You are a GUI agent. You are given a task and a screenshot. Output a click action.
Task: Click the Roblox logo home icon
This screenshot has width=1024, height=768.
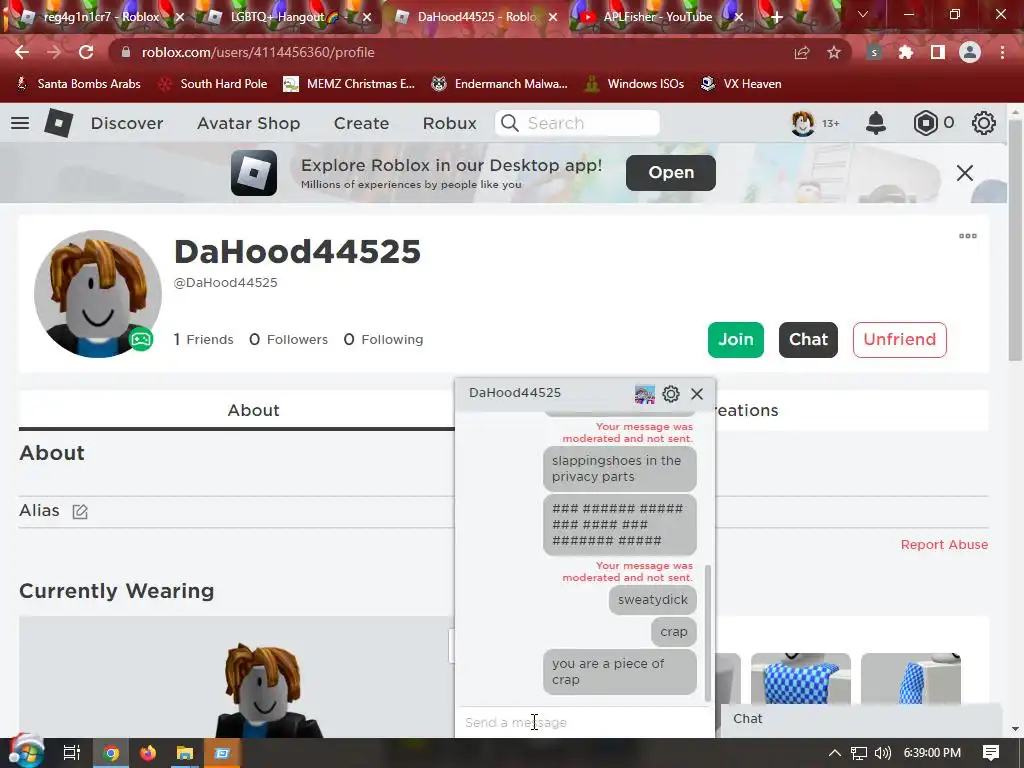click(58, 123)
